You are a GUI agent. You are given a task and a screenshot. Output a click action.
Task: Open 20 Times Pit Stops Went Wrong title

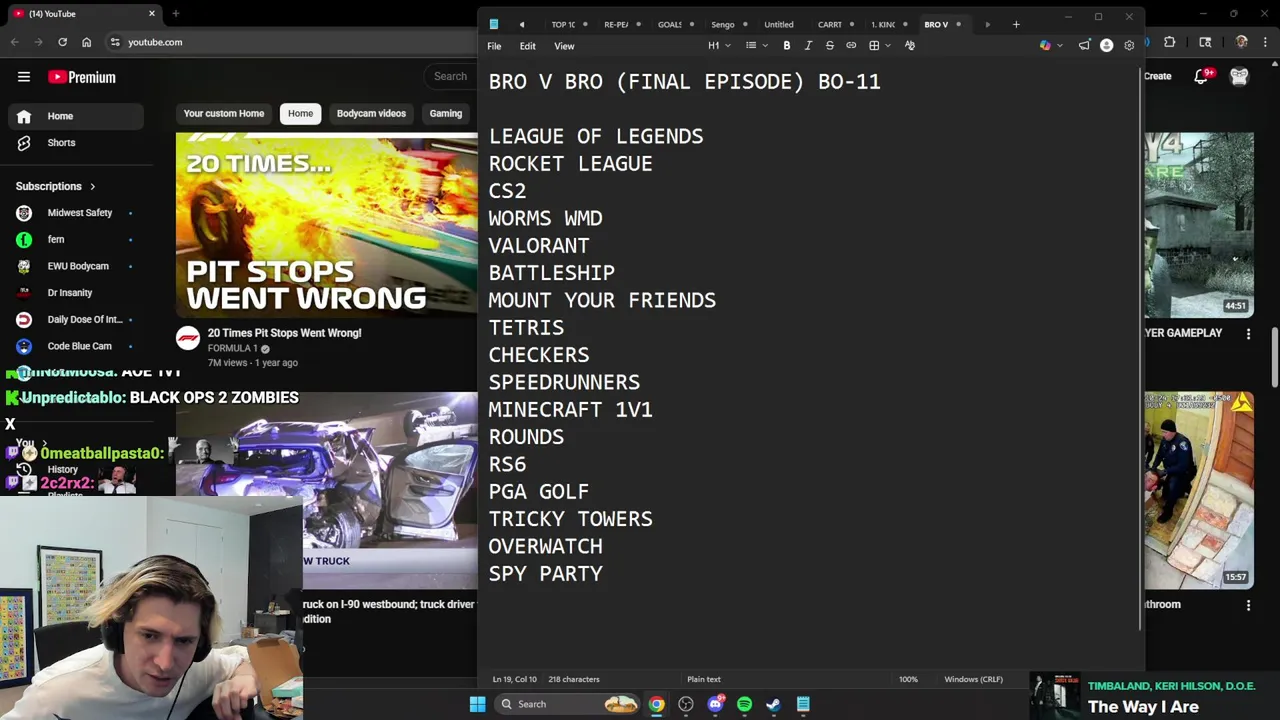click(x=284, y=333)
